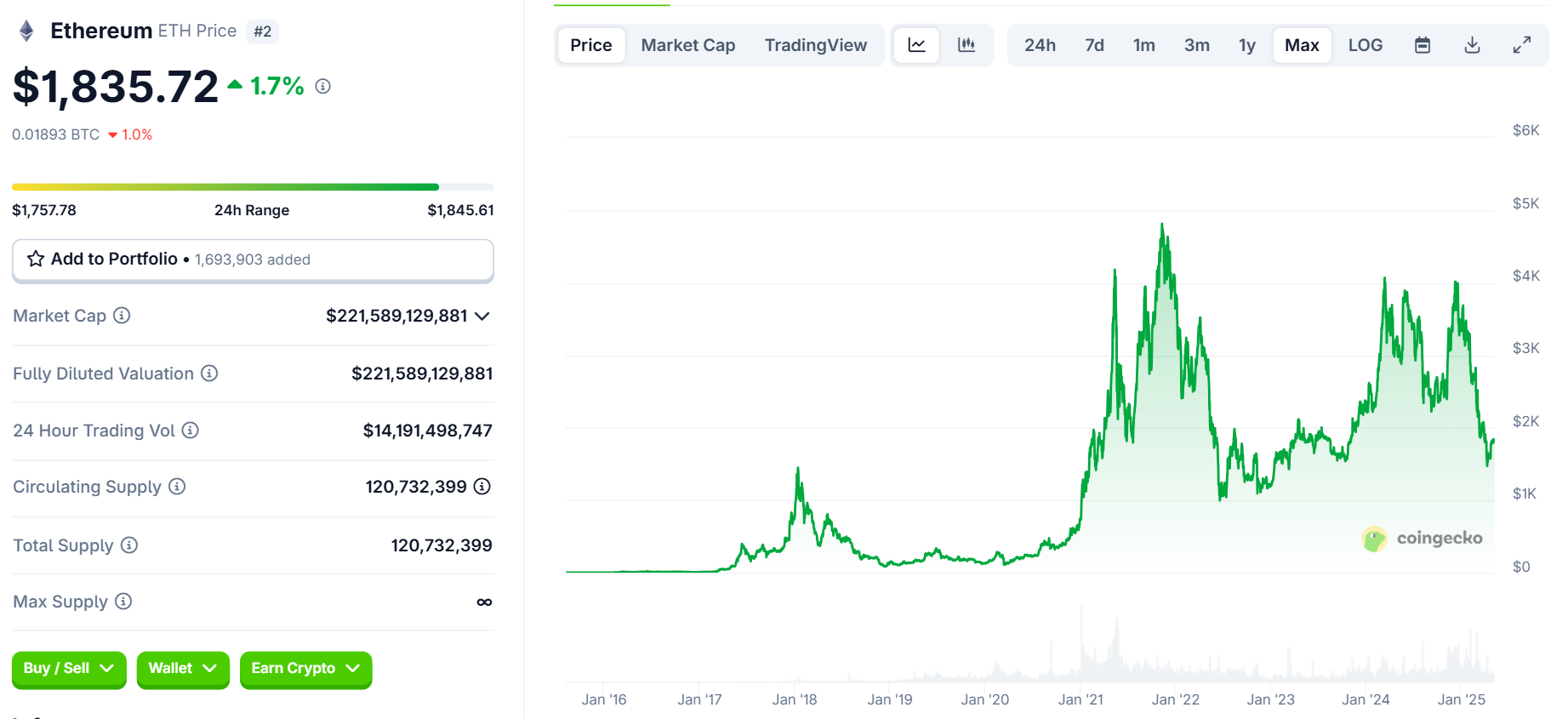The height and width of the screenshot is (719, 1568).
Task: Set chart range to 24h
Action: tap(1040, 45)
